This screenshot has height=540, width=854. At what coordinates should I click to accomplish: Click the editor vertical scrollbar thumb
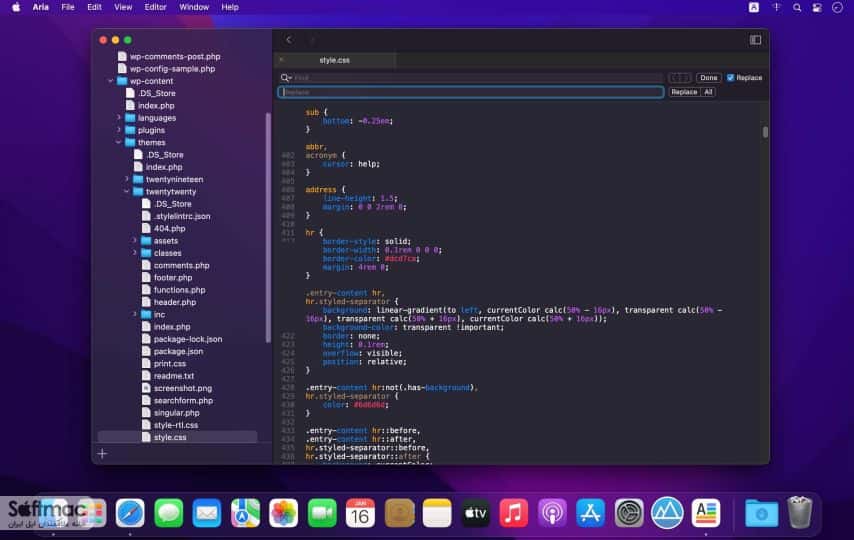(x=765, y=132)
